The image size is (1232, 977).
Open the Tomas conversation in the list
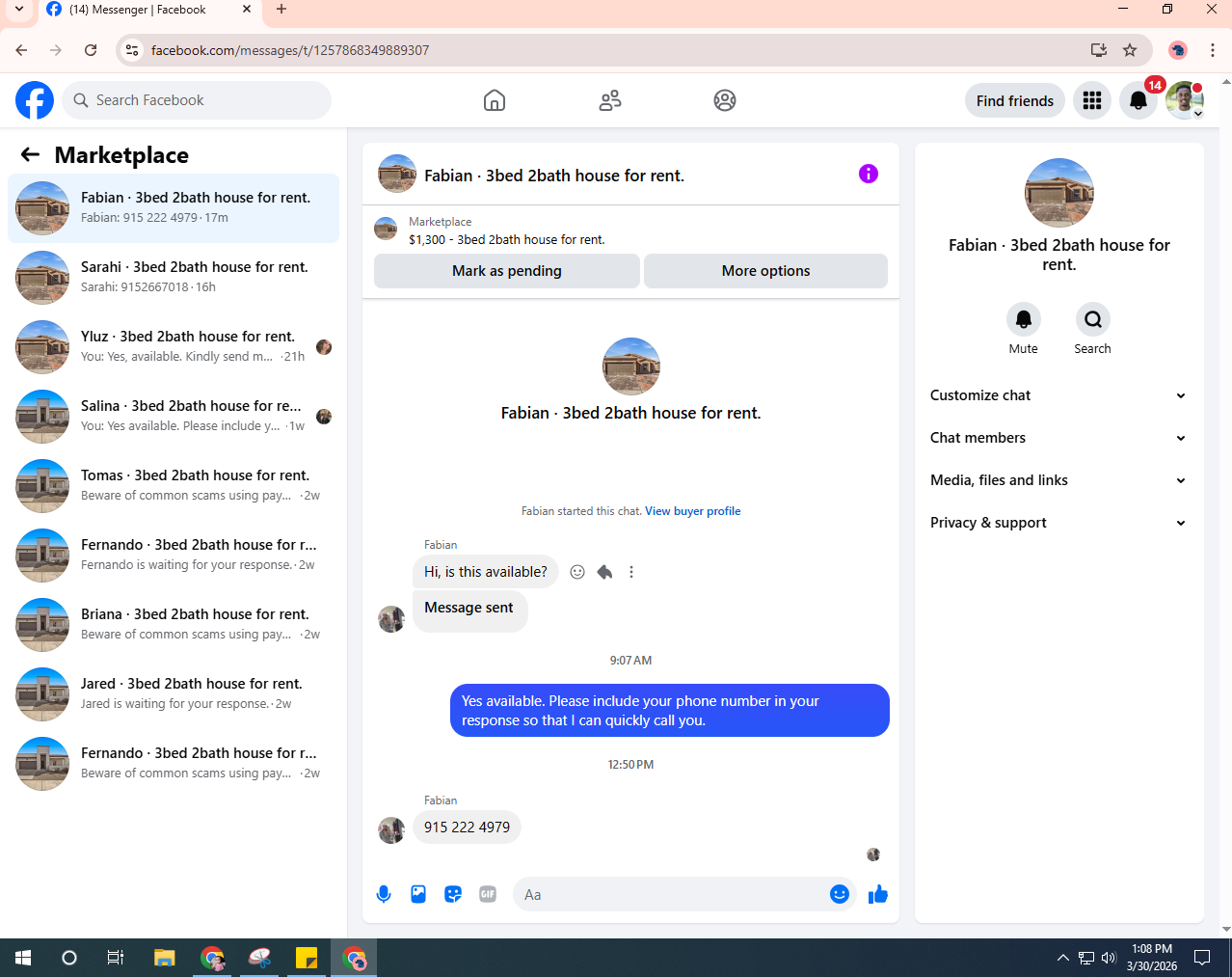(x=174, y=486)
